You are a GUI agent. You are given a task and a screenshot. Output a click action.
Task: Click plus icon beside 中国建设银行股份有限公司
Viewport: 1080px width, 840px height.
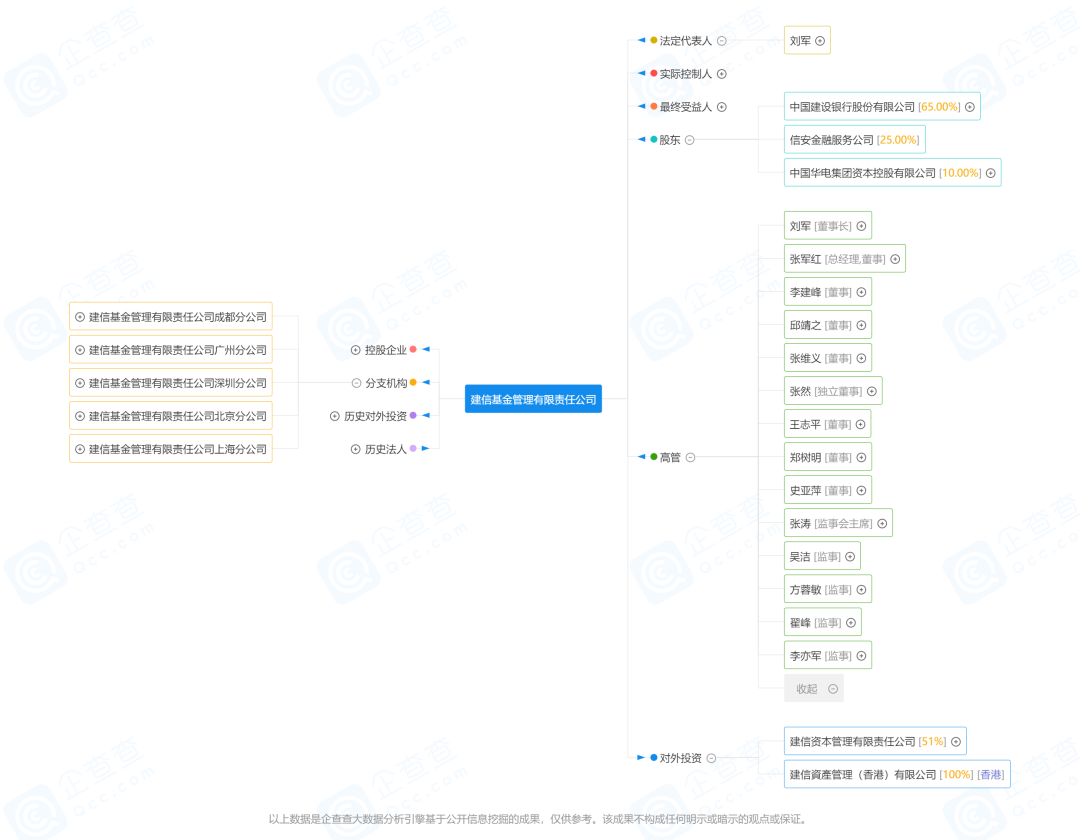970,107
